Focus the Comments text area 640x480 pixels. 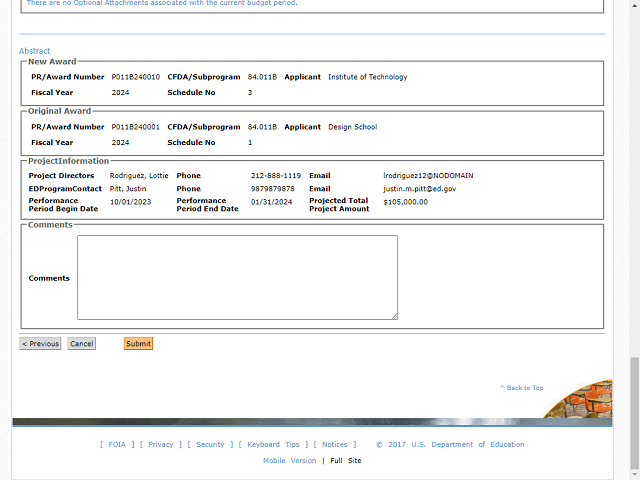click(238, 277)
